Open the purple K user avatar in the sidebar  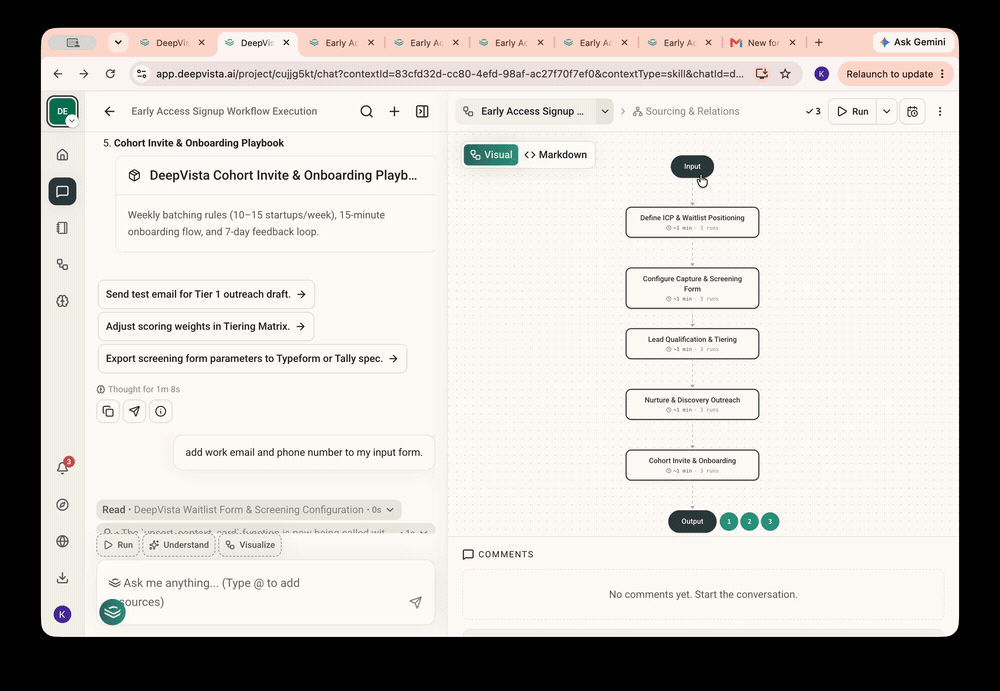[x=62, y=614]
